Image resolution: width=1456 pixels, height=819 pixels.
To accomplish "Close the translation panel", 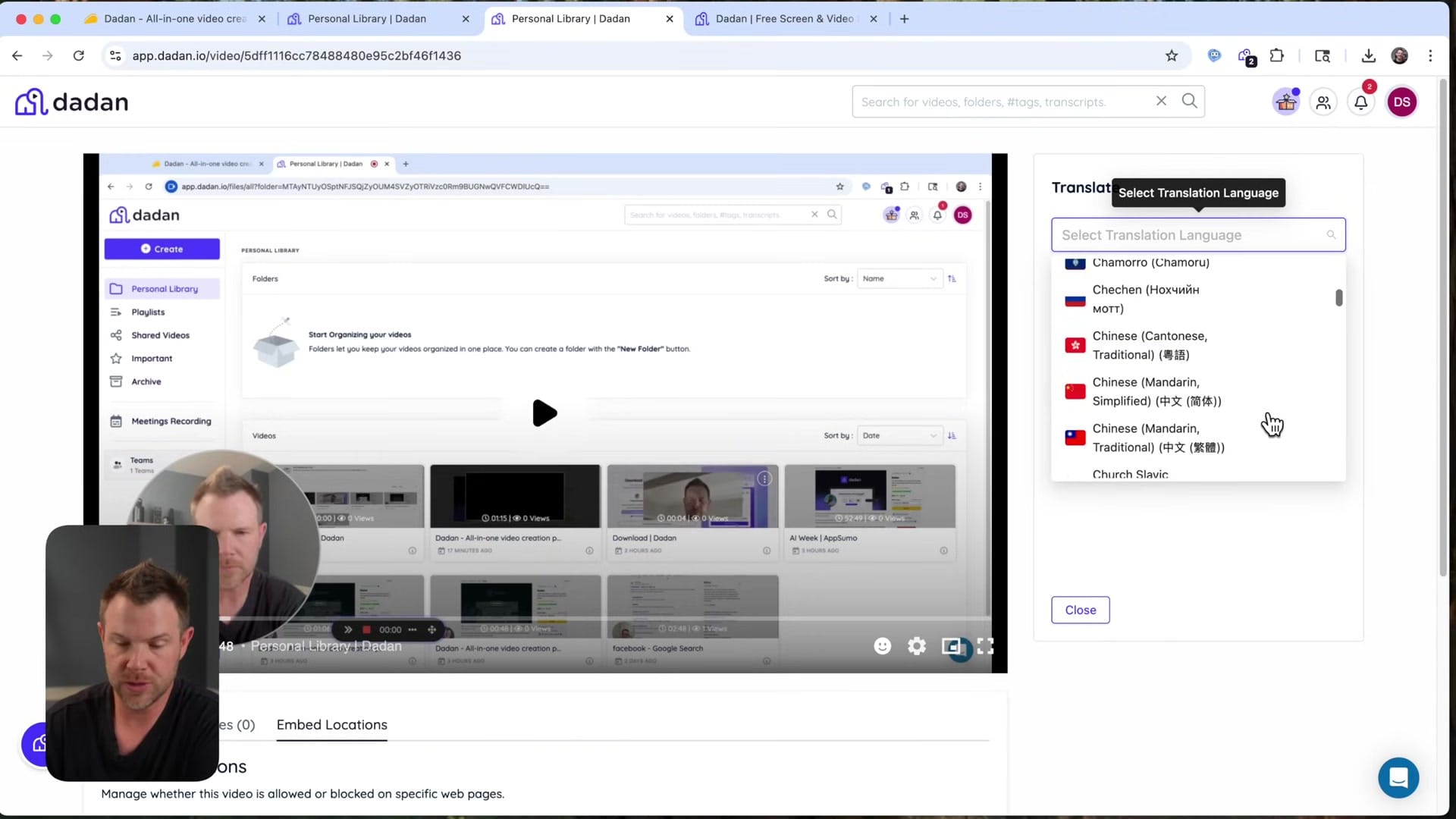I will point(1080,610).
